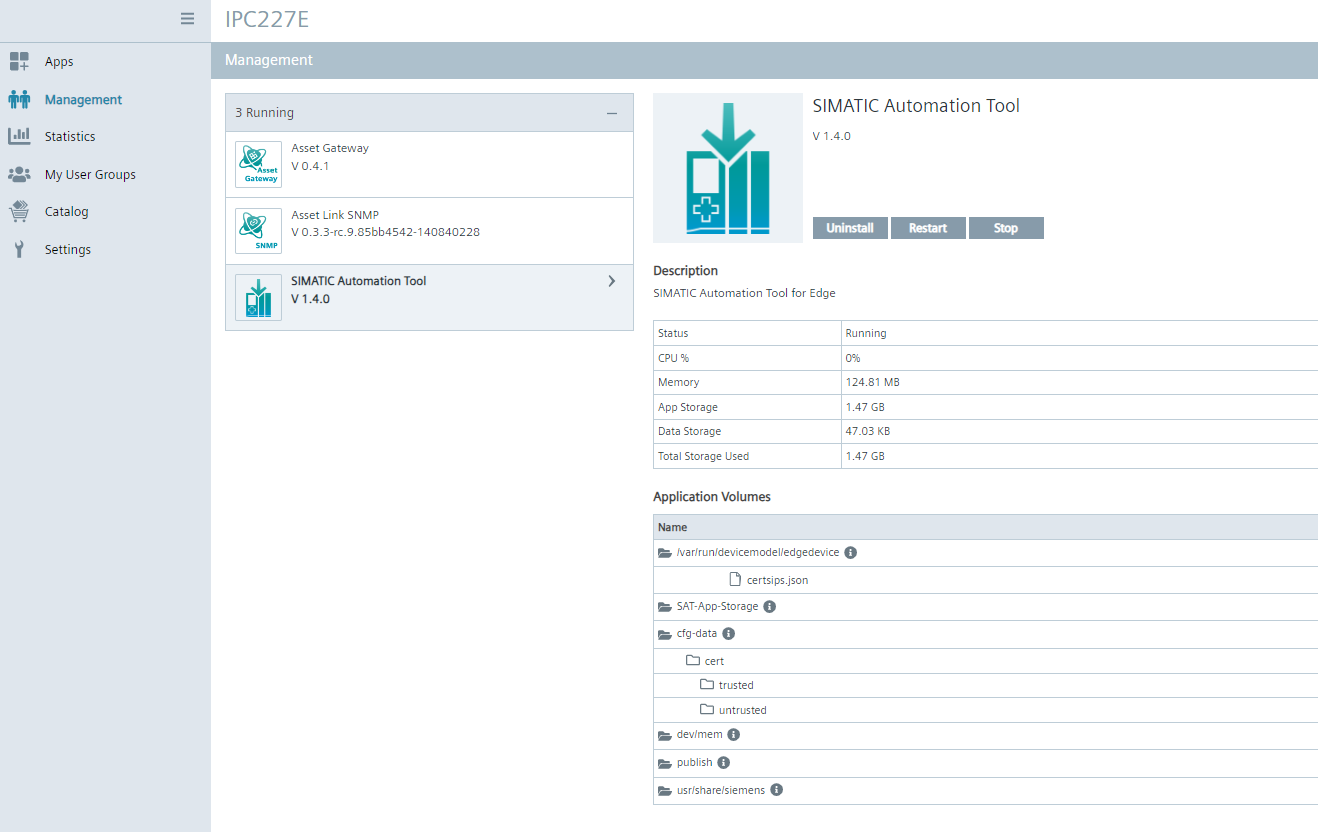The height and width of the screenshot is (832, 1318).
Task: Click the hamburger menu icon in sidebar
Action: pos(187,18)
